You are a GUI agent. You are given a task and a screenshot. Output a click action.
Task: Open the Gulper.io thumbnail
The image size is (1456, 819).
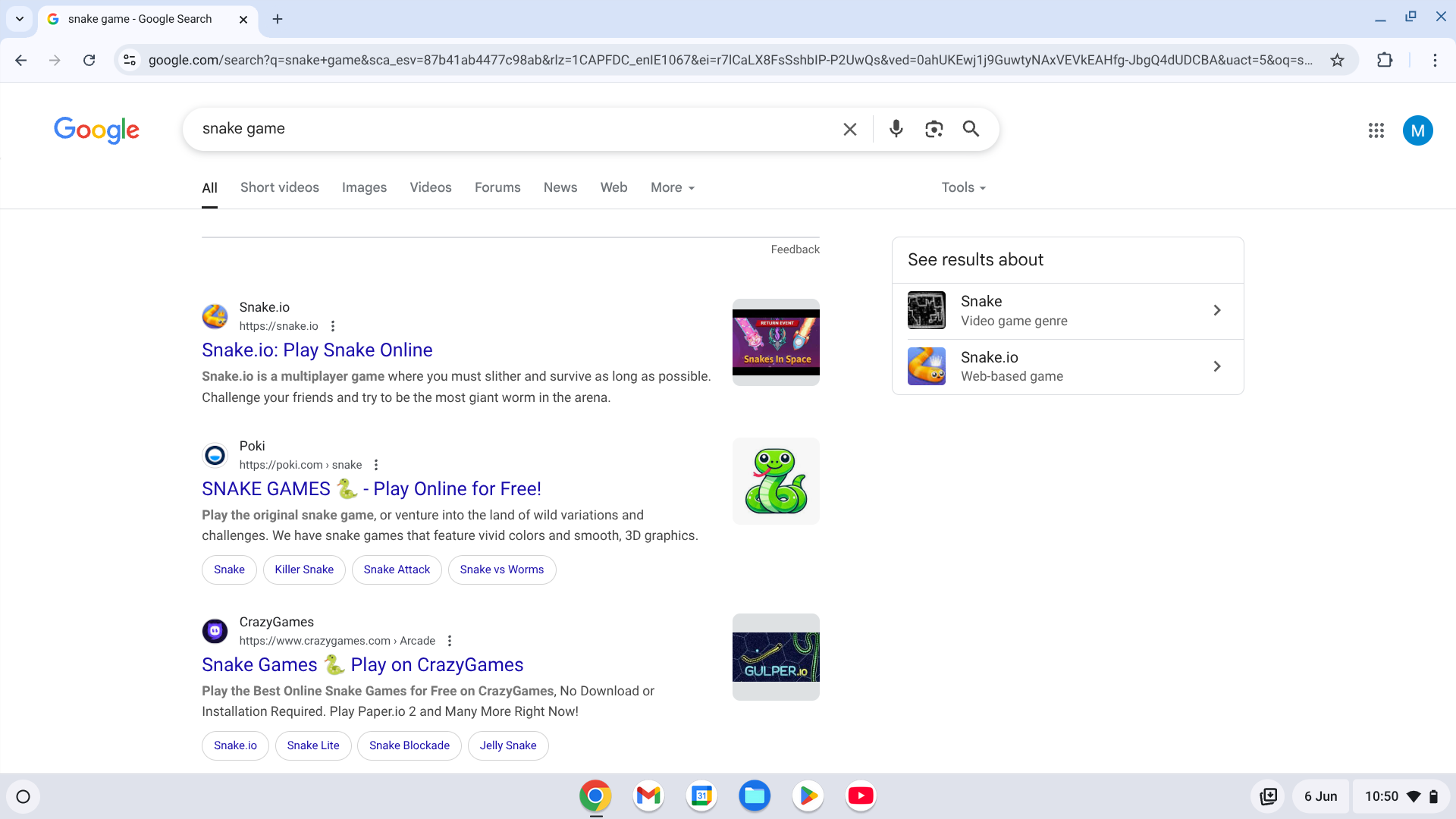click(x=776, y=657)
